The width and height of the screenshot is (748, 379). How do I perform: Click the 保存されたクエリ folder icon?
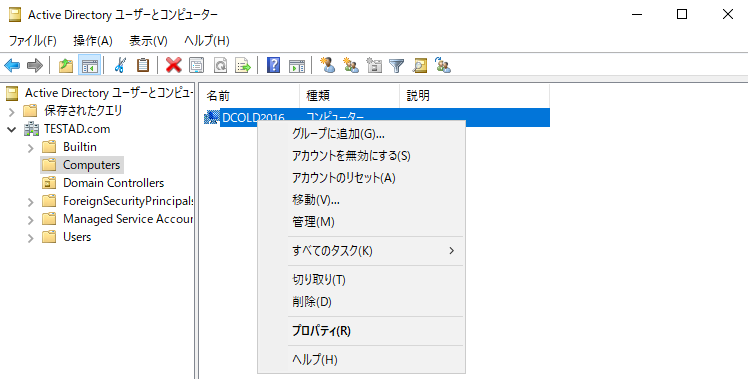coord(30,111)
